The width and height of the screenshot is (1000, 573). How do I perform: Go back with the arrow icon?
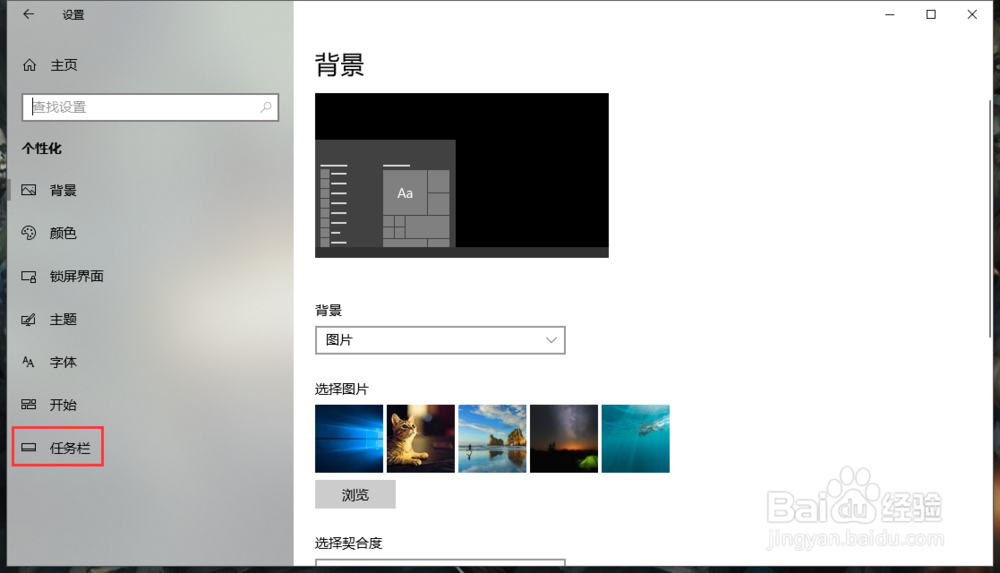[28, 14]
